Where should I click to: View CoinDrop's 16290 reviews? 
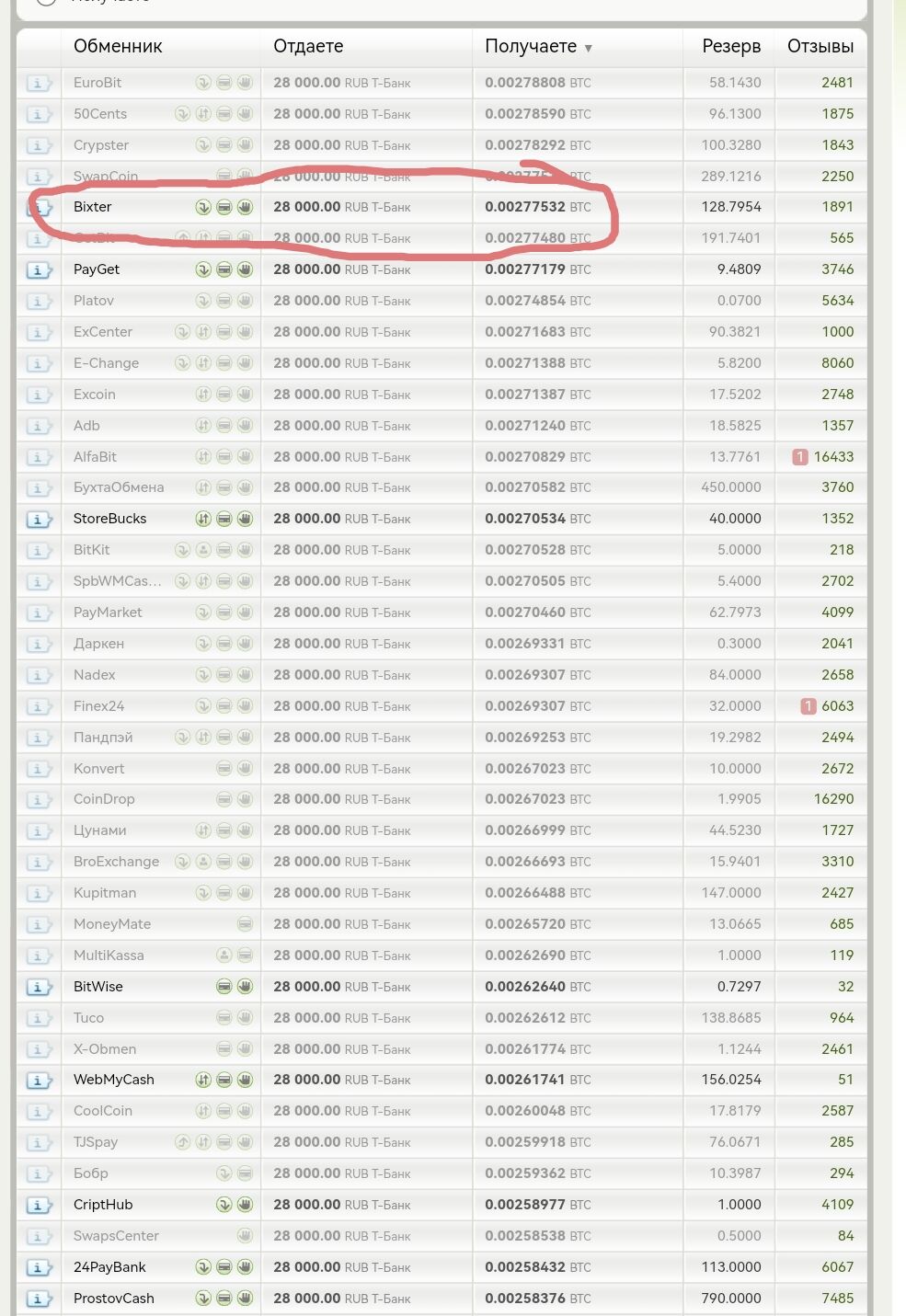(x=833, y=799)
